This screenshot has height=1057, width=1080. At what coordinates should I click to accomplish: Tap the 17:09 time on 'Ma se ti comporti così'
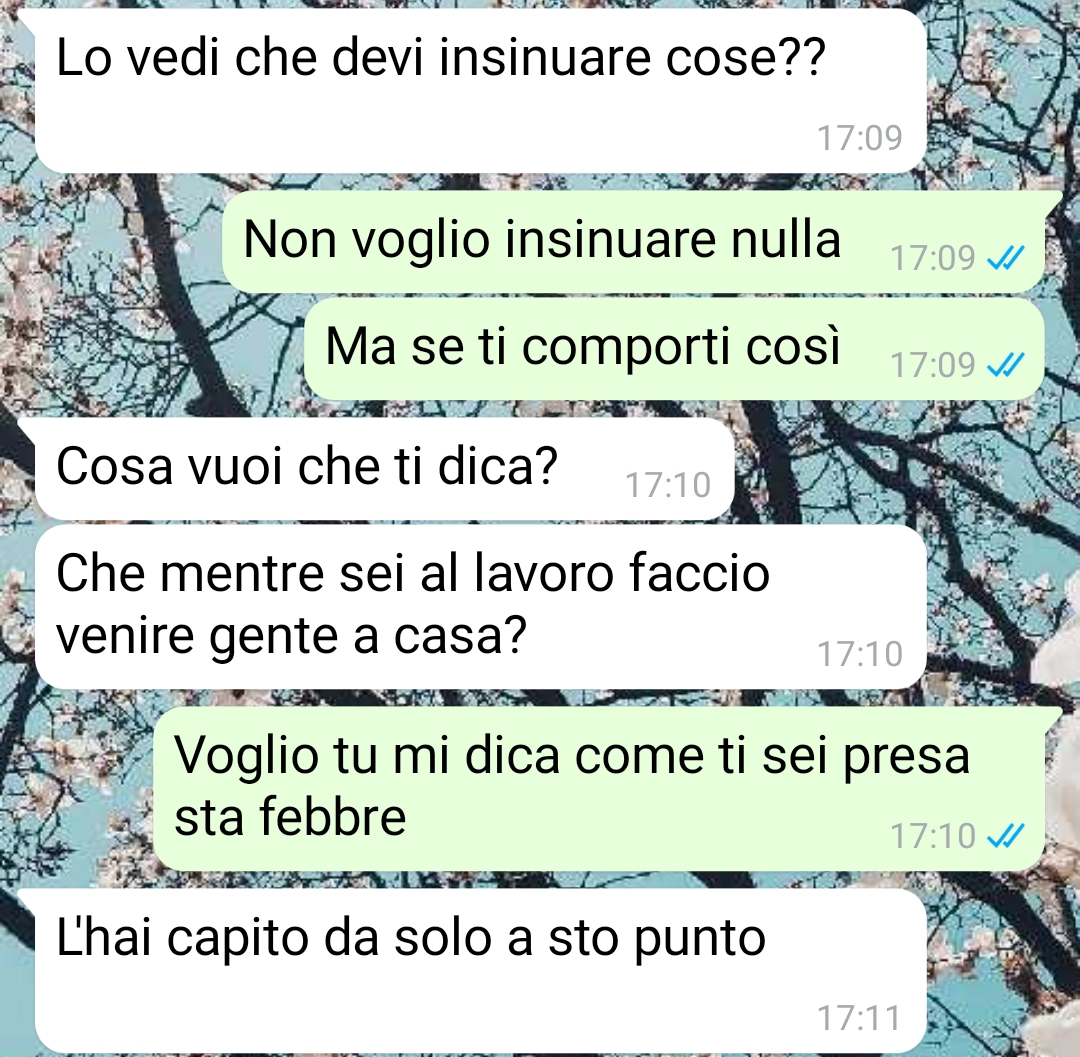pyautogui.click(x=933, y=365)
